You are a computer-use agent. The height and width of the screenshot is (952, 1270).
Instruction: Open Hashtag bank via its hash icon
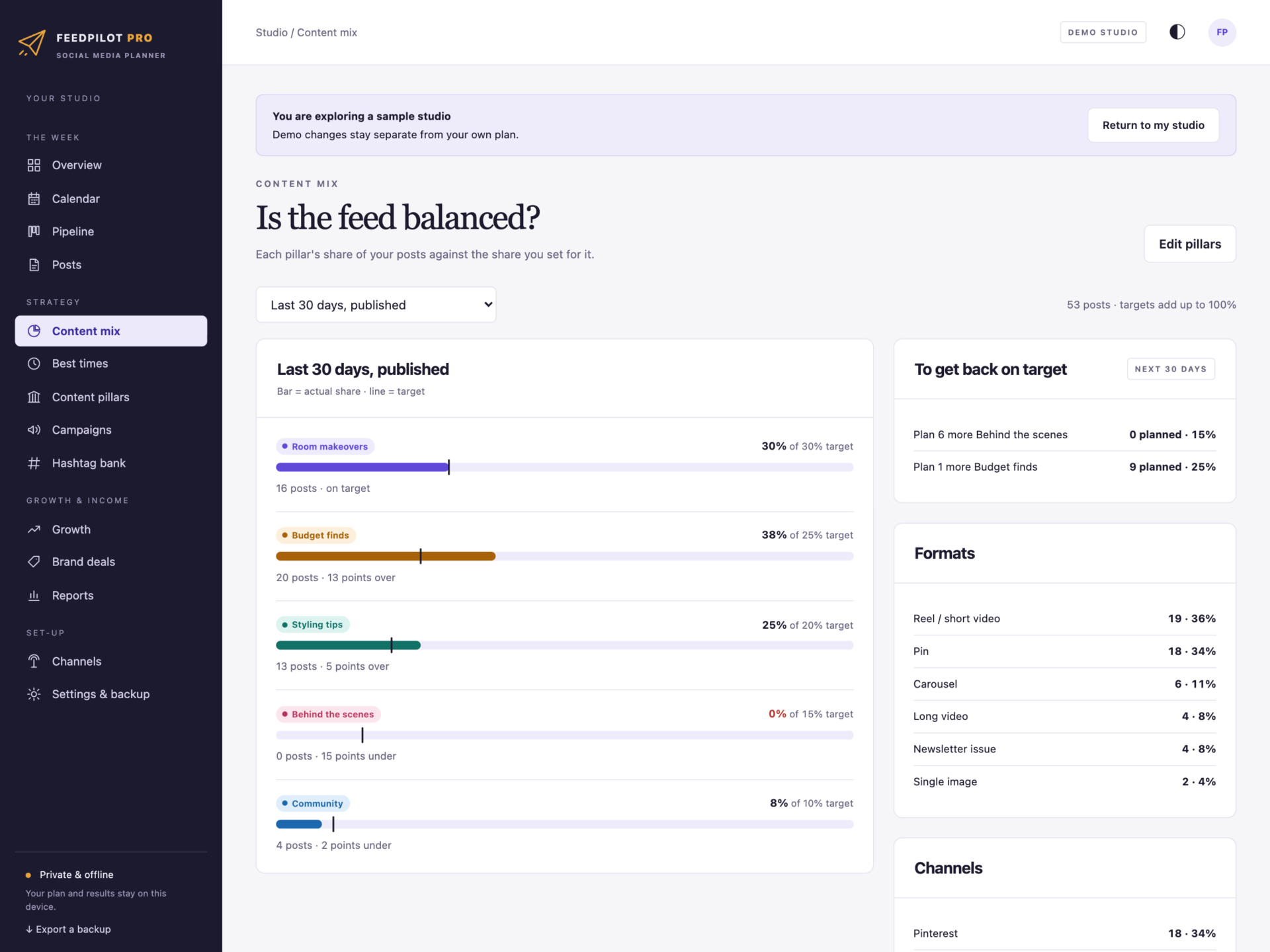coord(34,463)
